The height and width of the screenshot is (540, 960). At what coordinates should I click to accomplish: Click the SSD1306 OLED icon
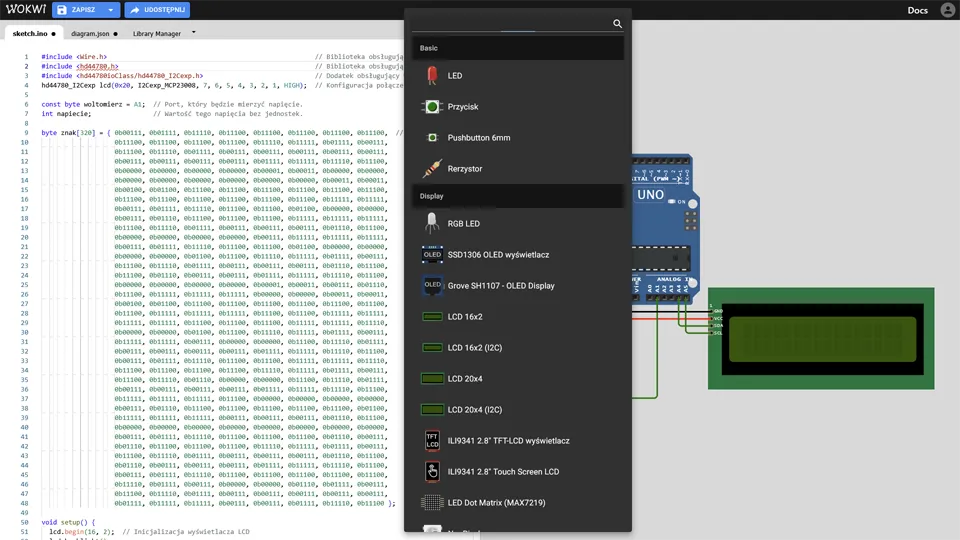point(432,255)
